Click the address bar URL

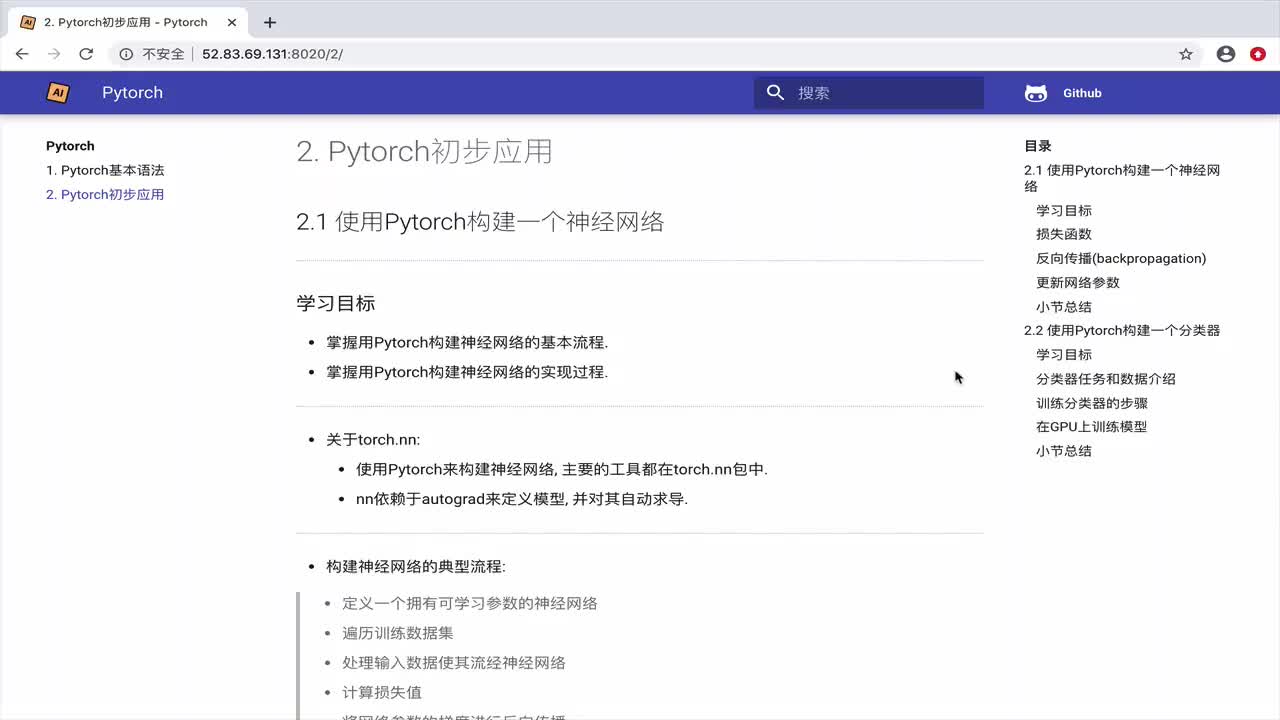tap(272, 54)
